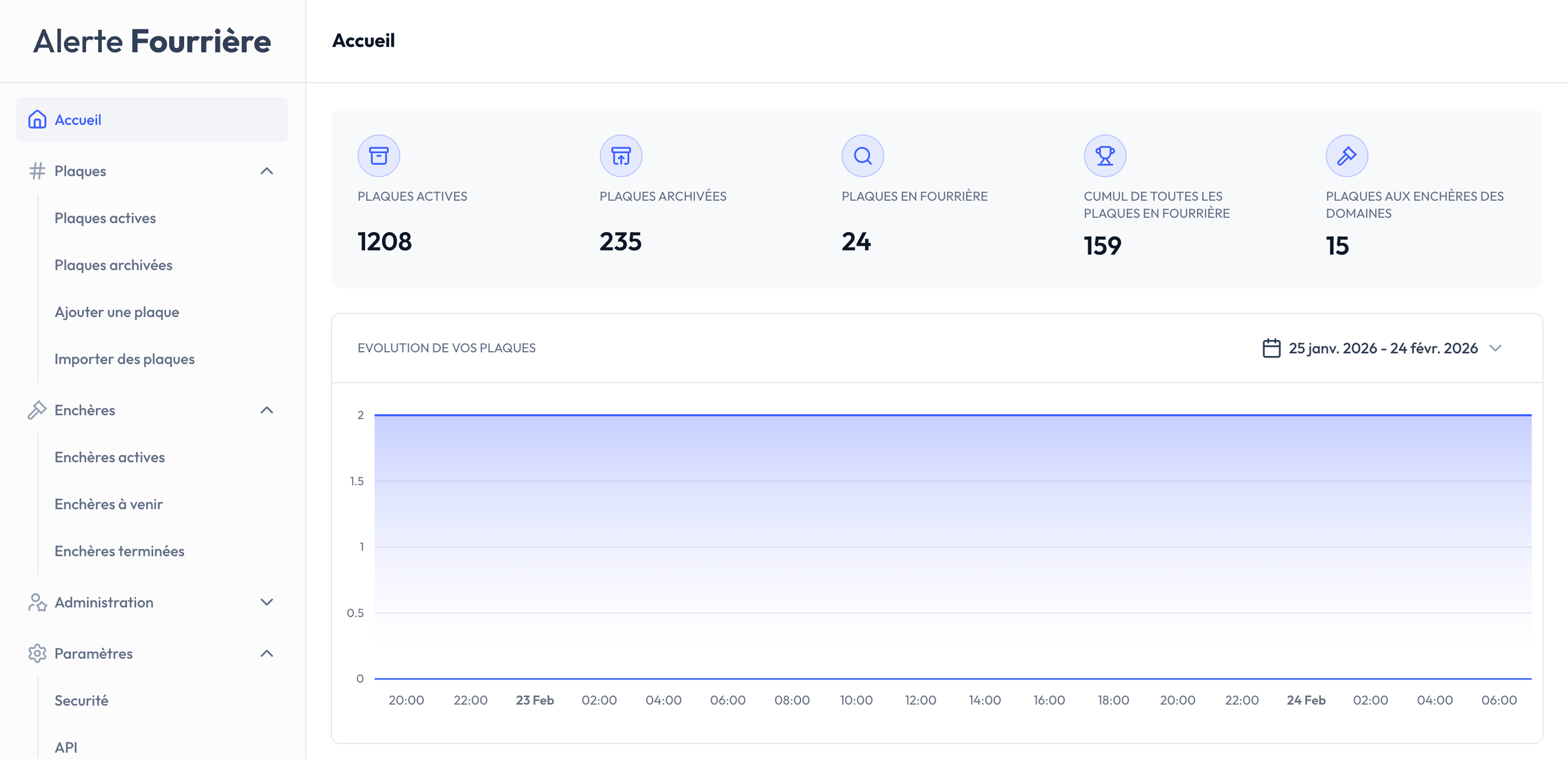Click the calendar icon beside the date range
The image size is (1568, 759).
pyautogui.click(x=1271, y=348)
